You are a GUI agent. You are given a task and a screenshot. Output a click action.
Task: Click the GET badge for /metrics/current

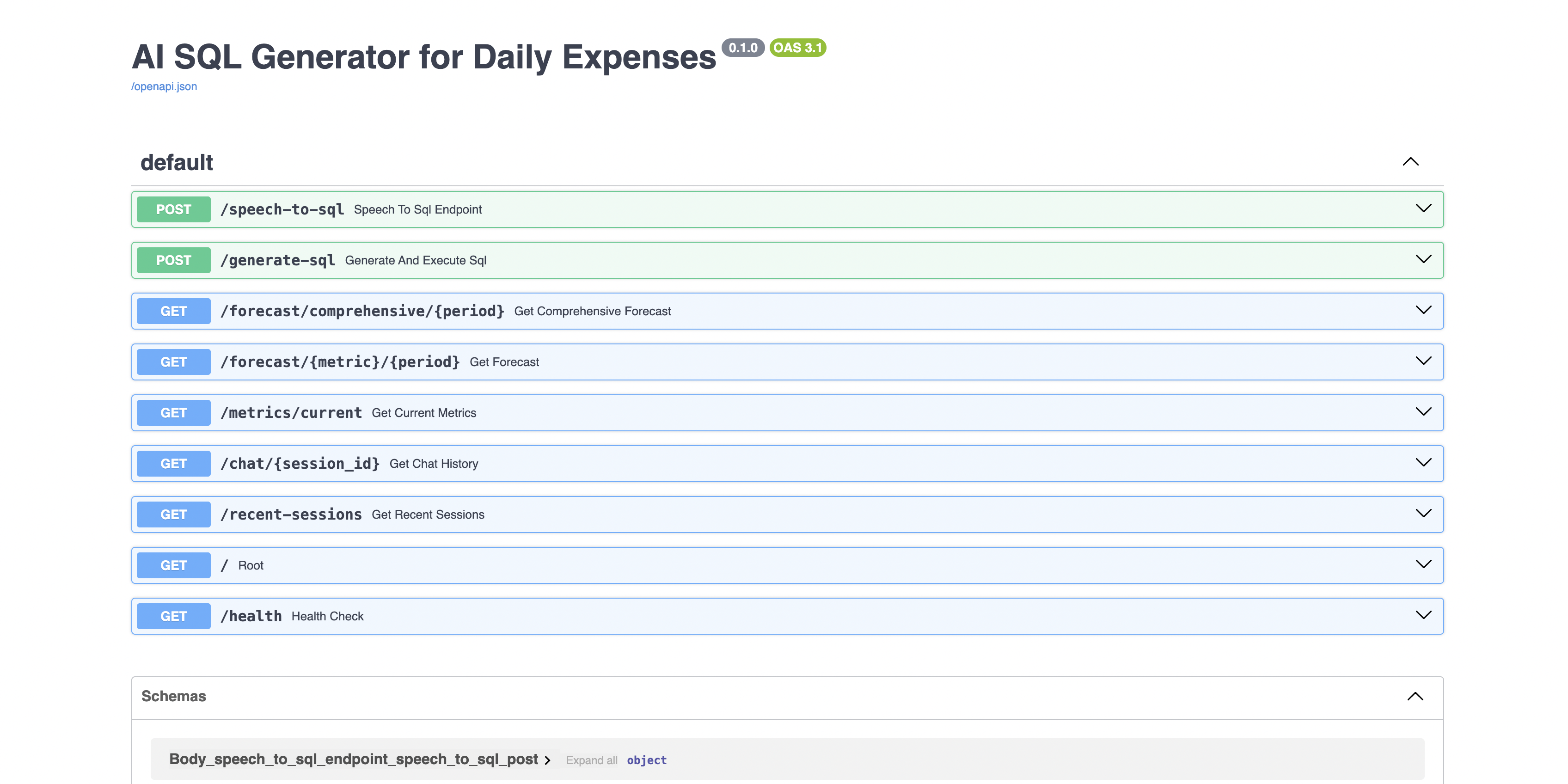coord(173,413)
